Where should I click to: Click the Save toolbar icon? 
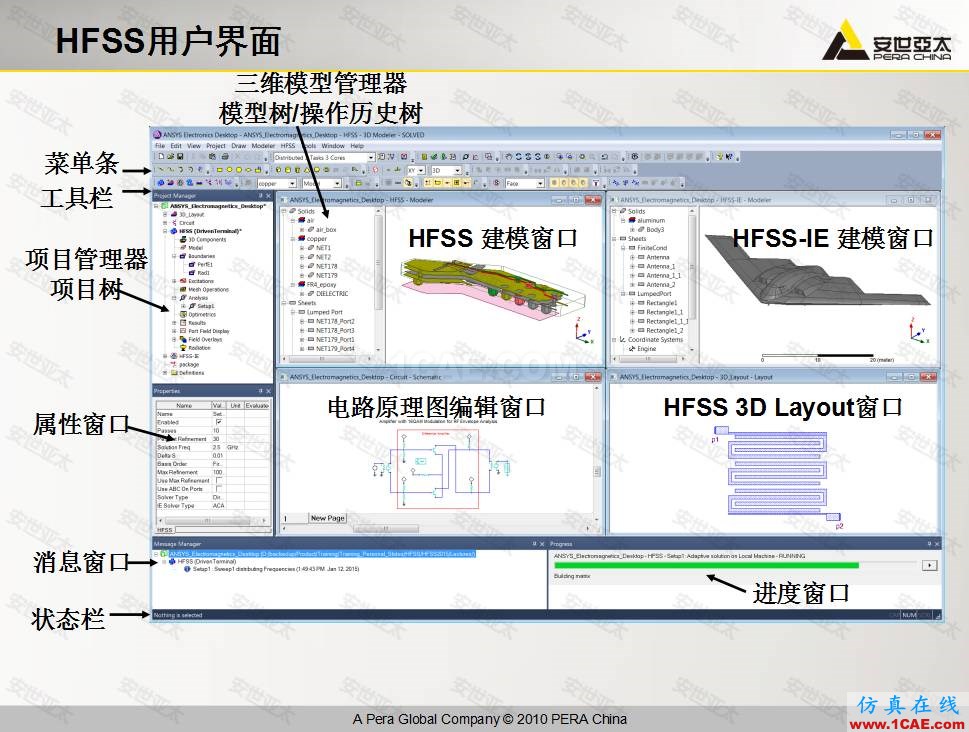[x=180, y=157]
